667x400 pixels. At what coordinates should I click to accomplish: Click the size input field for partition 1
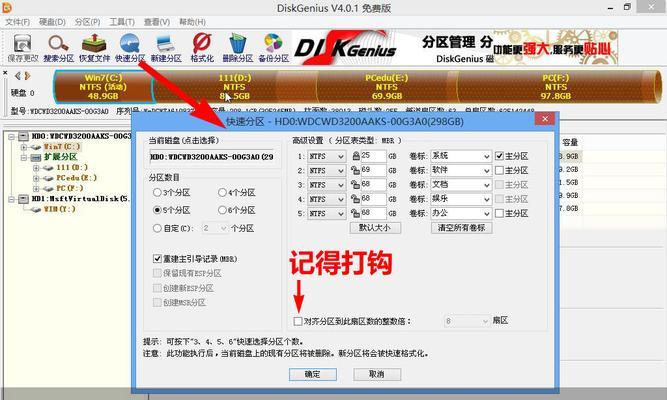click(x=373, y=156)
